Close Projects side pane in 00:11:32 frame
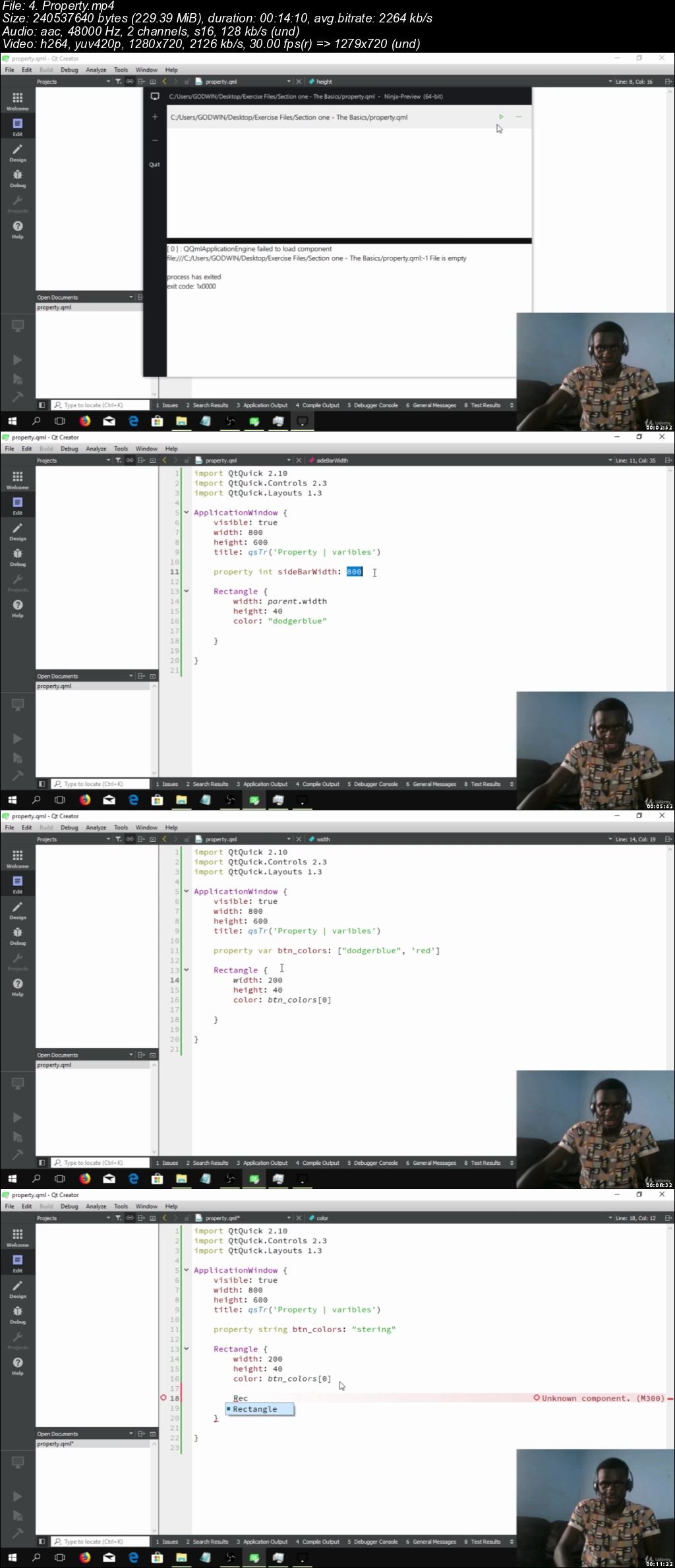 [x=152, y=1218]
